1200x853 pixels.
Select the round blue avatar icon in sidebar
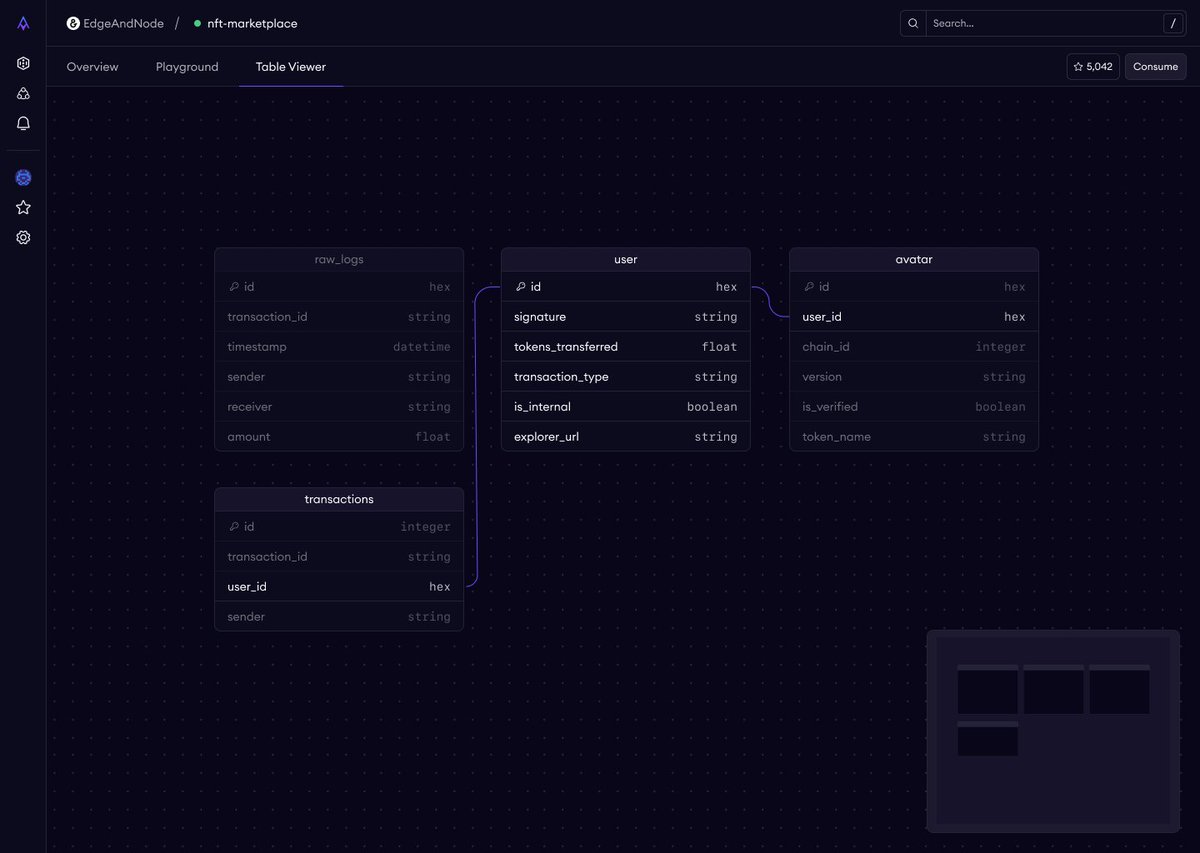(x=23, y=177)
